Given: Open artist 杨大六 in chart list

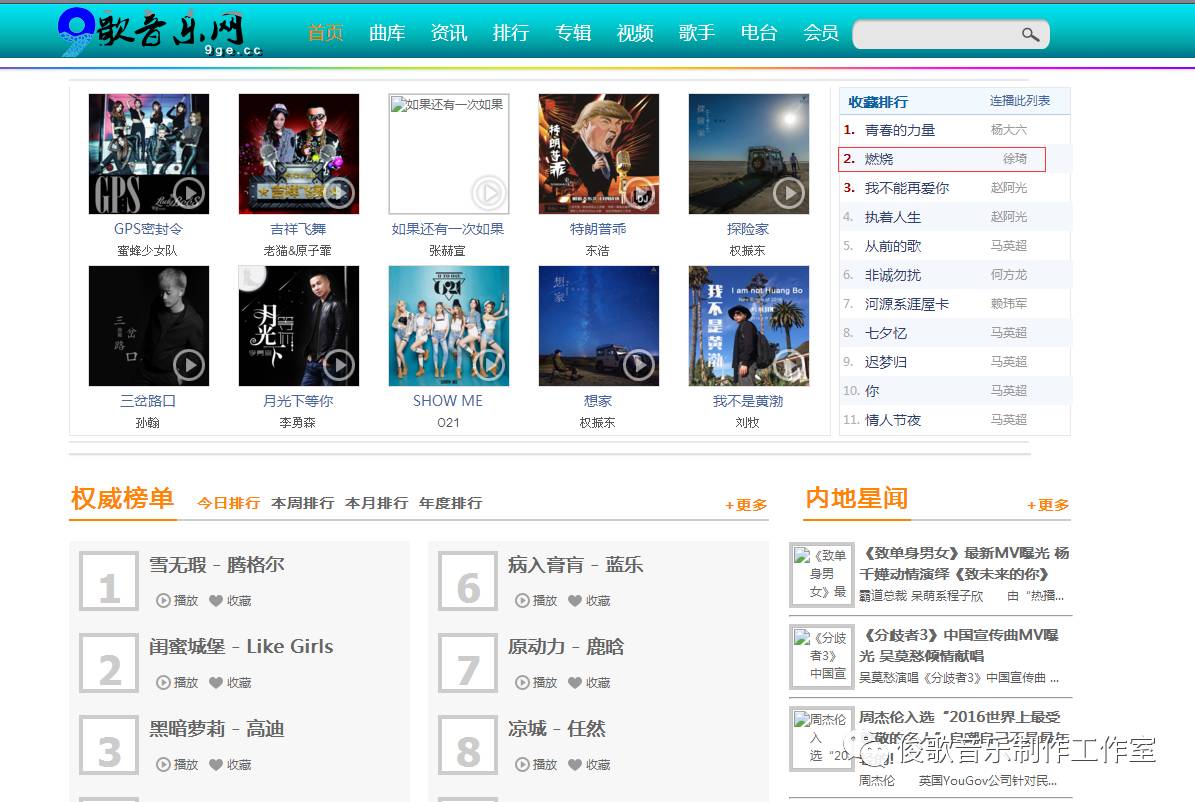Looking at the screenshot, I should click(x=1008, y=130).
